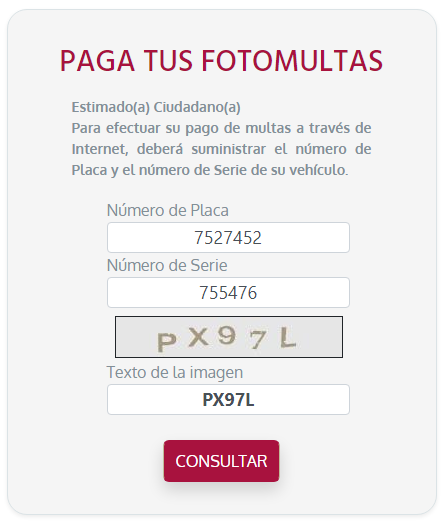Click the captcha image showing PX97L
Viewport: 443px width, 526px height.
(x=229, y=337)
